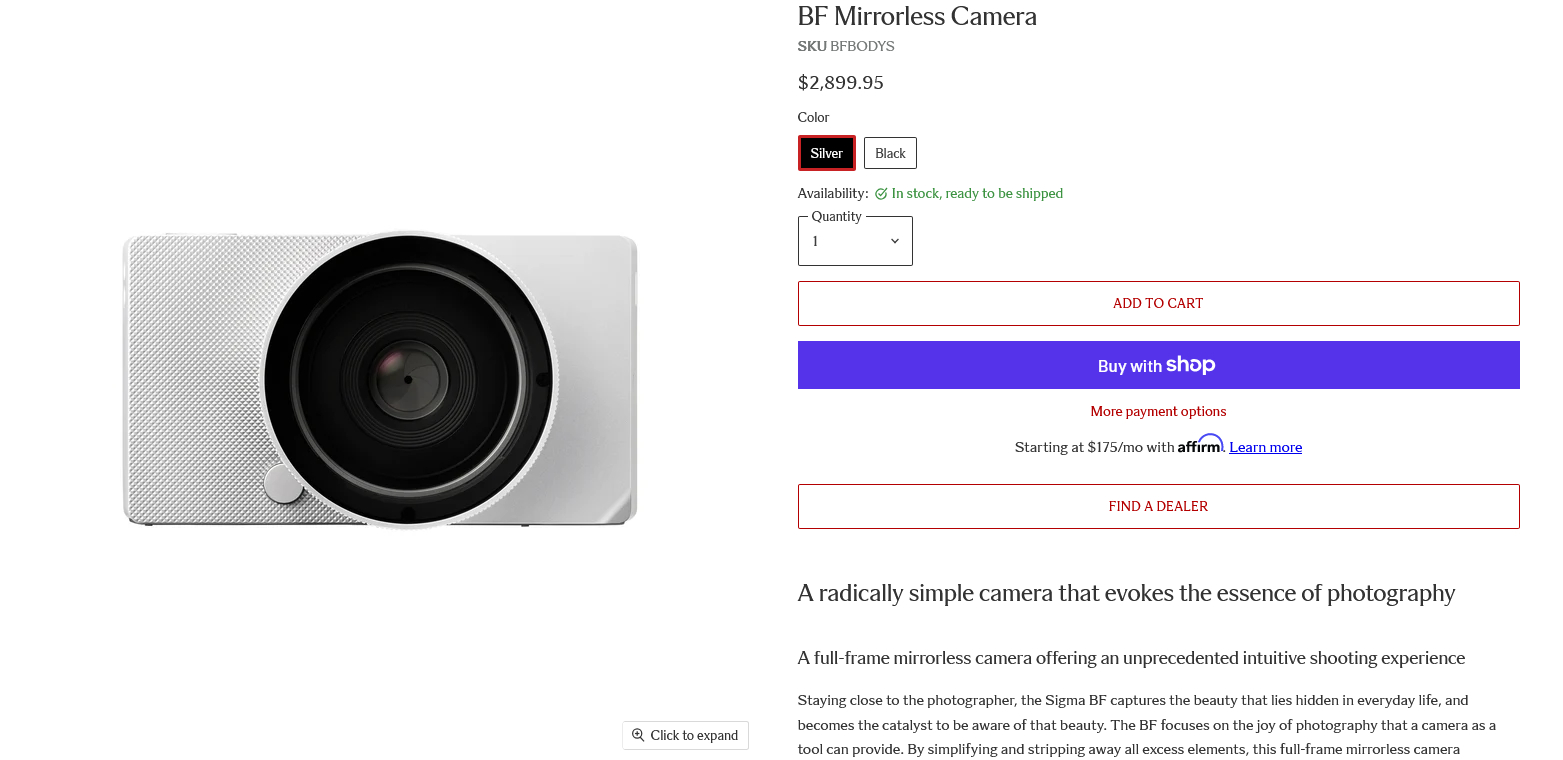Click the in-stock checkmark icon
1563x760 pixels.
click(x=881, y=194)
